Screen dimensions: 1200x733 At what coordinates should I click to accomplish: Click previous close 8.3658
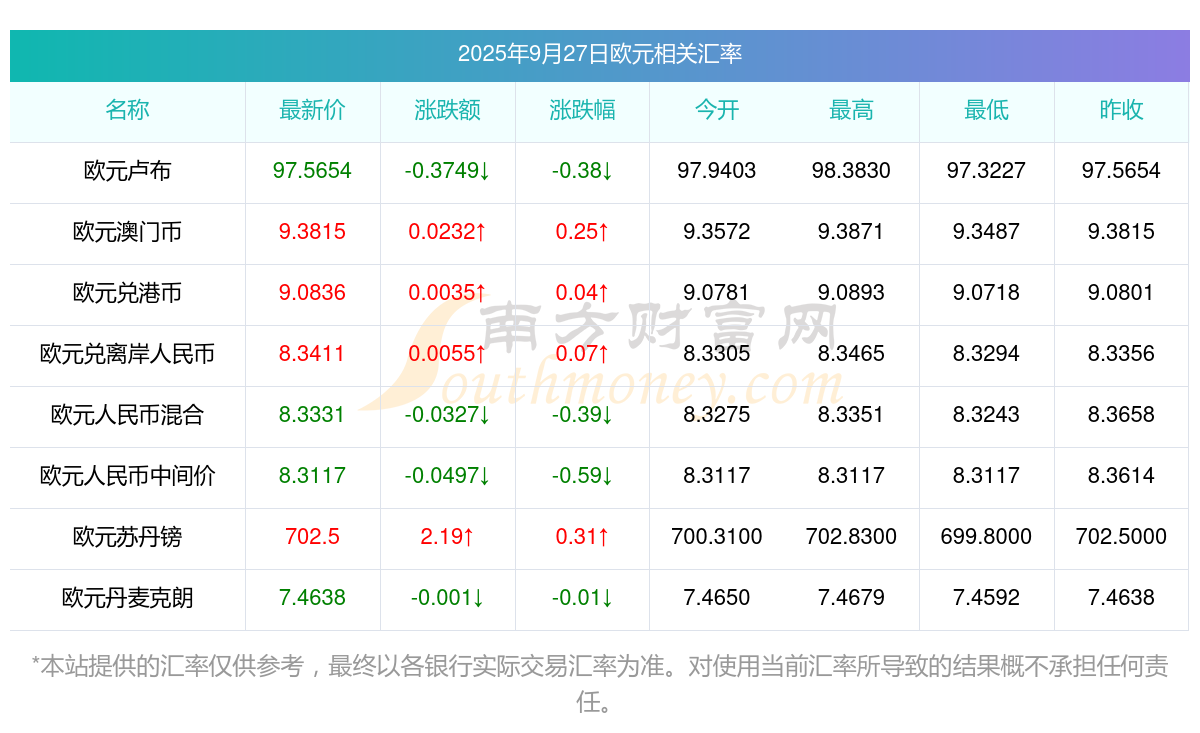click(x=1121, y=415)
